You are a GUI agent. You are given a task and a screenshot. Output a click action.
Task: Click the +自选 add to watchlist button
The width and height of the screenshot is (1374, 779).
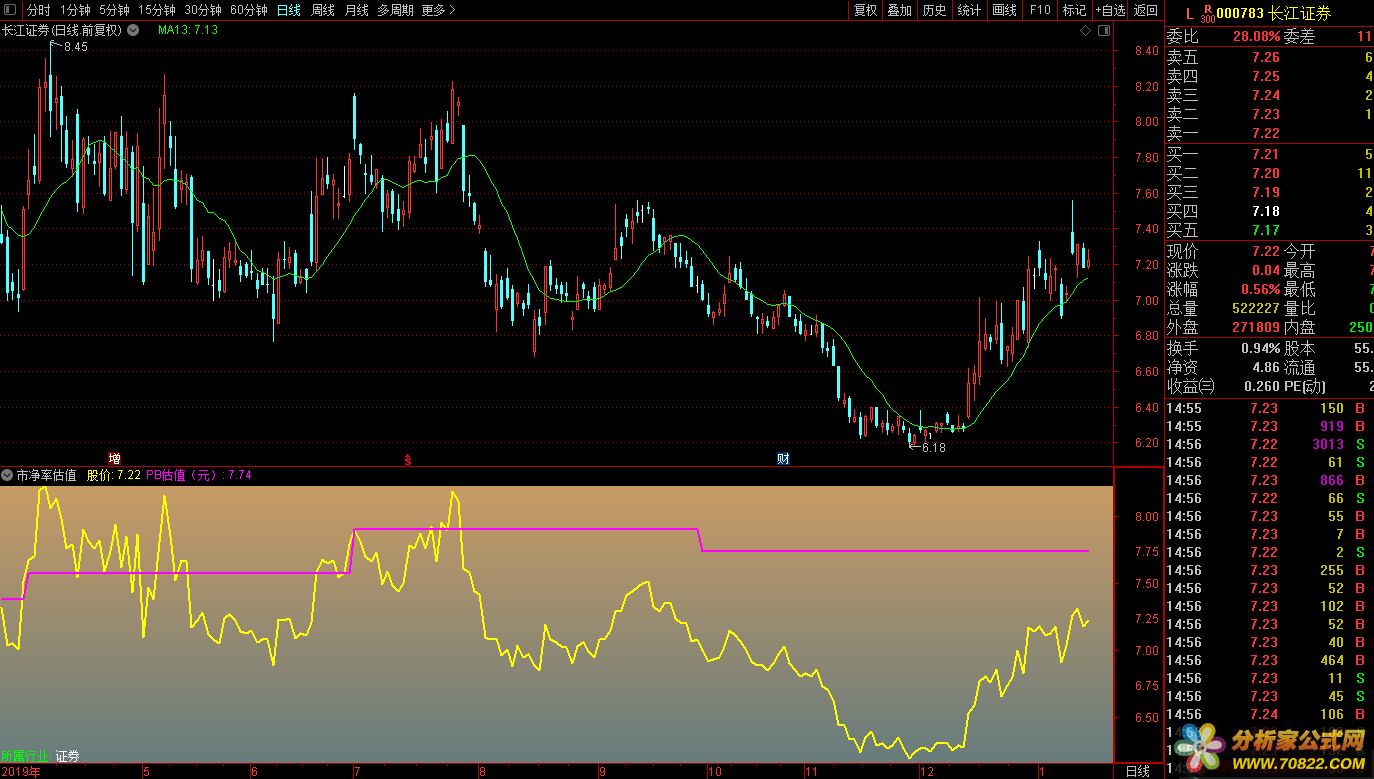[x=1110, y=10]
